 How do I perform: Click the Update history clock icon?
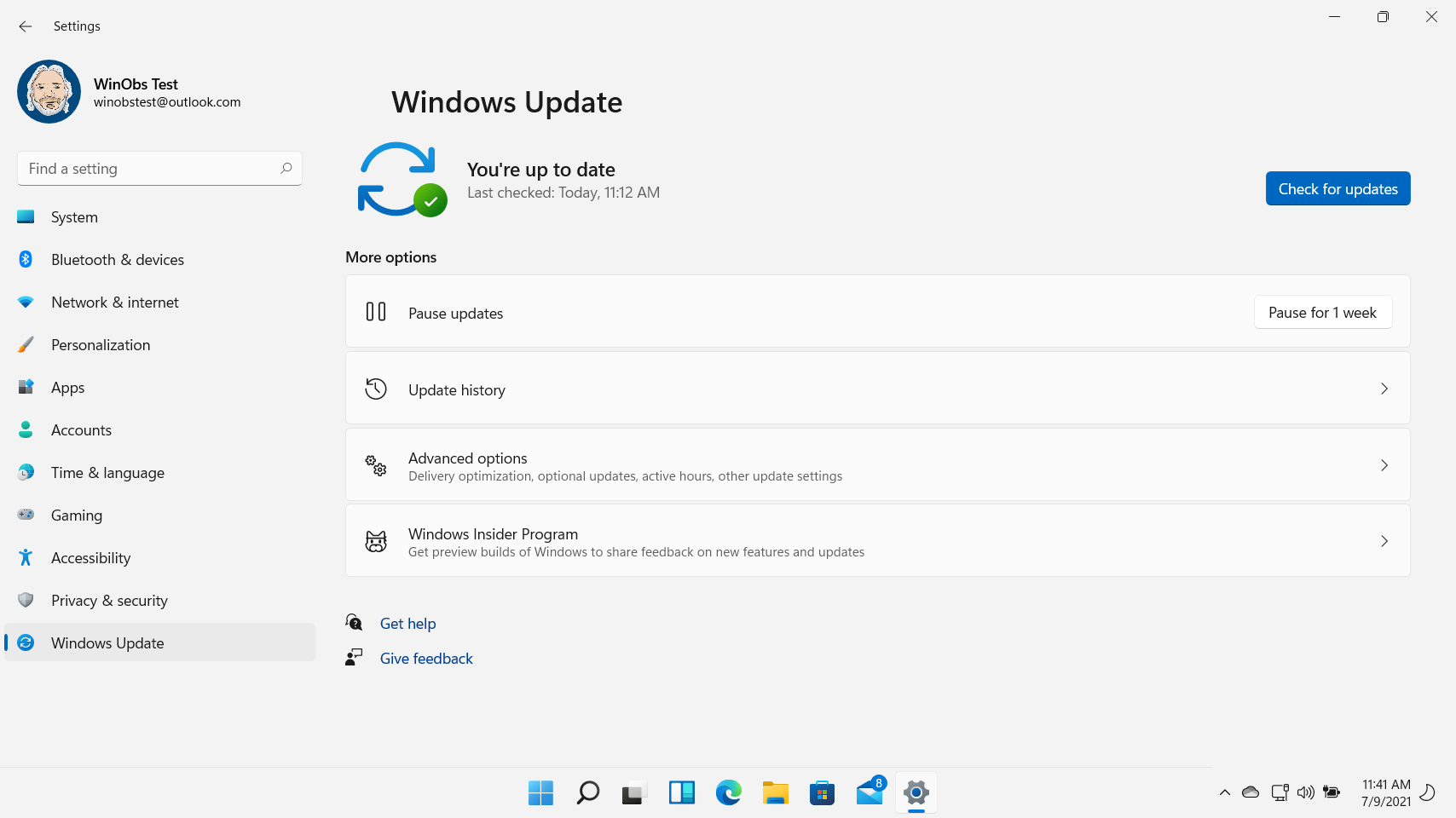click(x=375, y=389)
